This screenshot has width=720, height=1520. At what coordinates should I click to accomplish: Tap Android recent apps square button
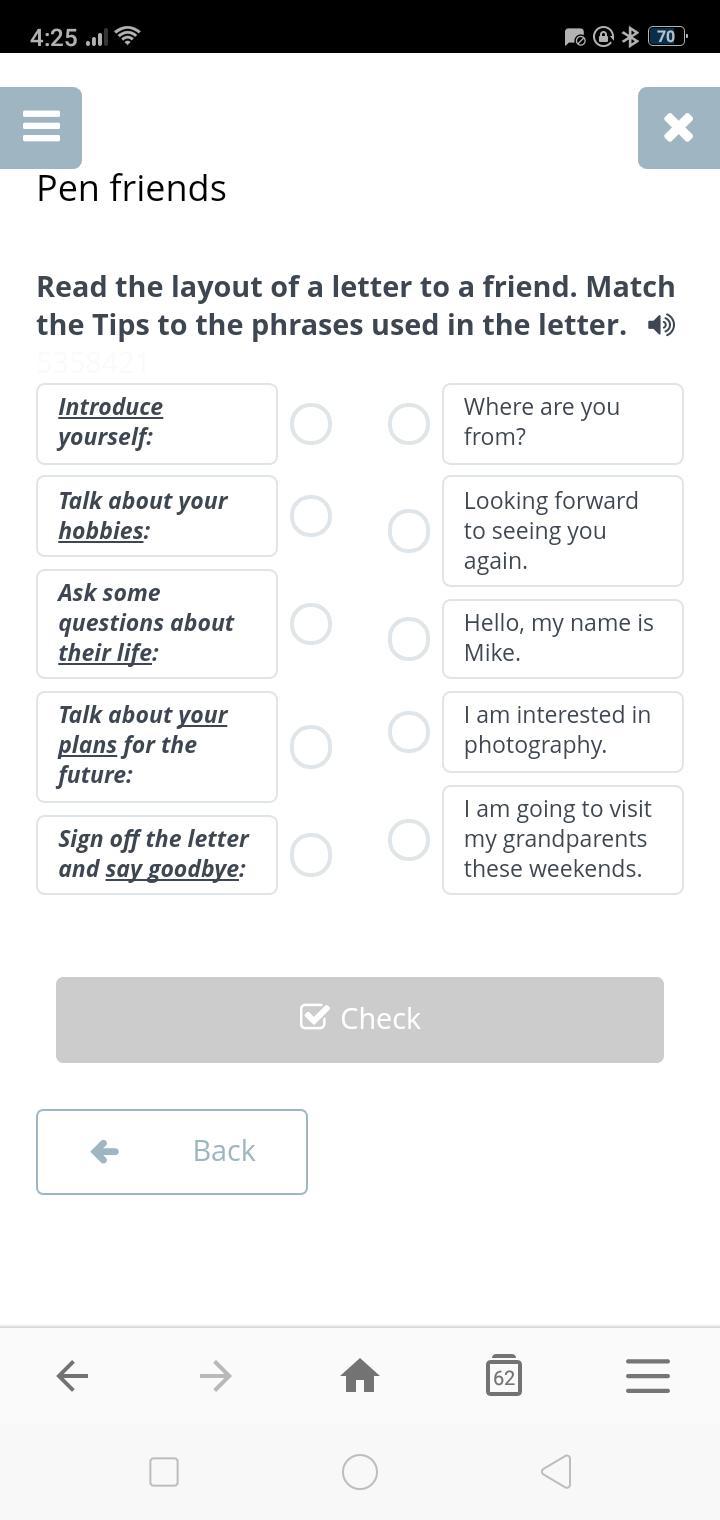164,1472
